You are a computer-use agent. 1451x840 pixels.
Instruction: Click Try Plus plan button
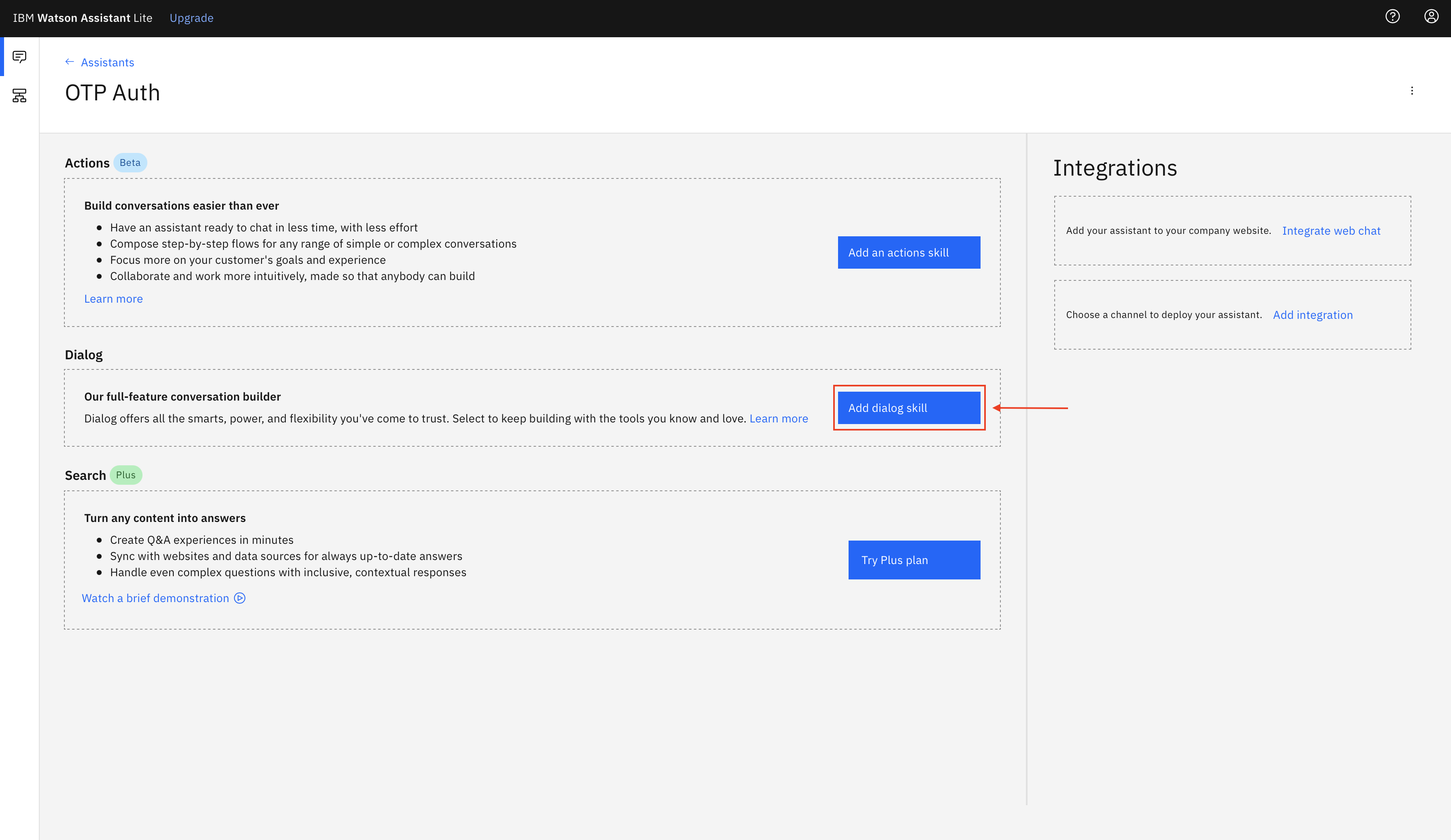pos(914,560)
